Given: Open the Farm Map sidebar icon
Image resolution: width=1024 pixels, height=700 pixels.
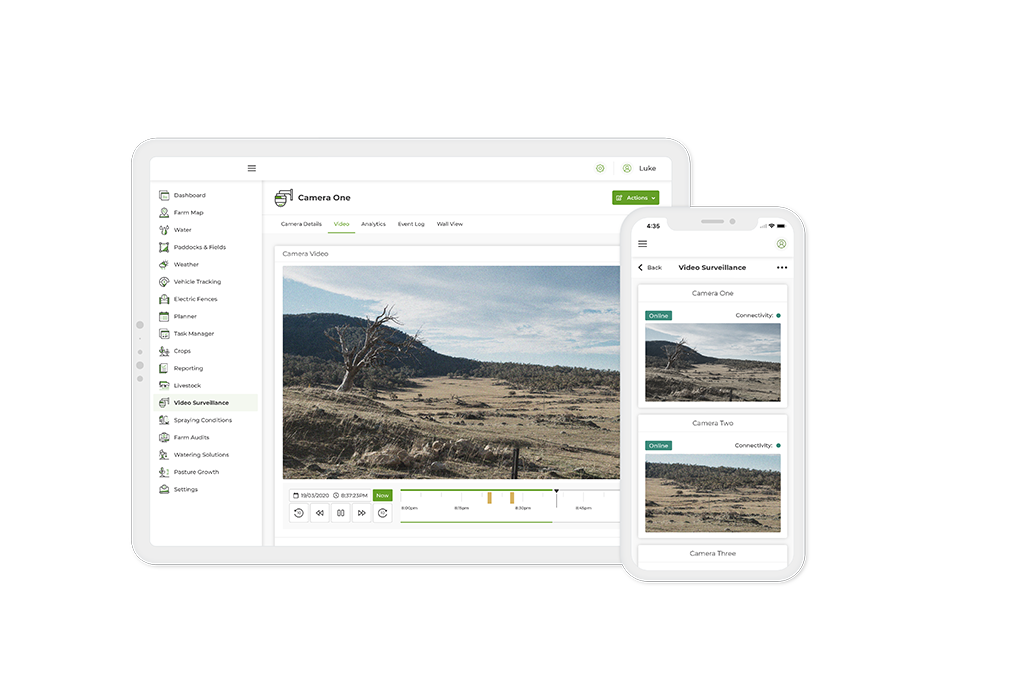Looking at the screenshot, I should click(x=164, y=213).
